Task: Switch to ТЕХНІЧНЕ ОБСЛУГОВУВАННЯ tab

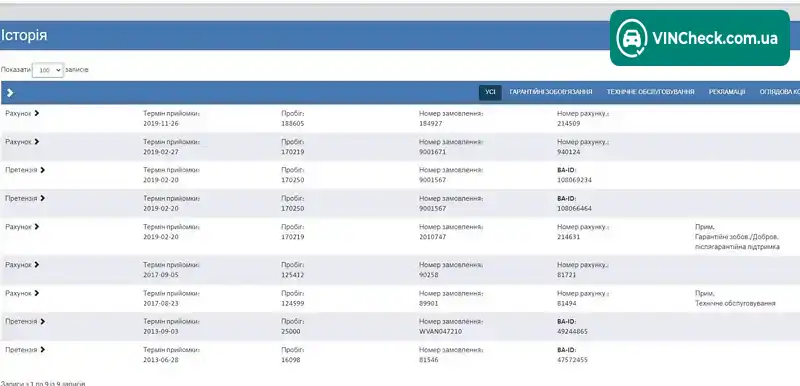Action: point(650,92)
